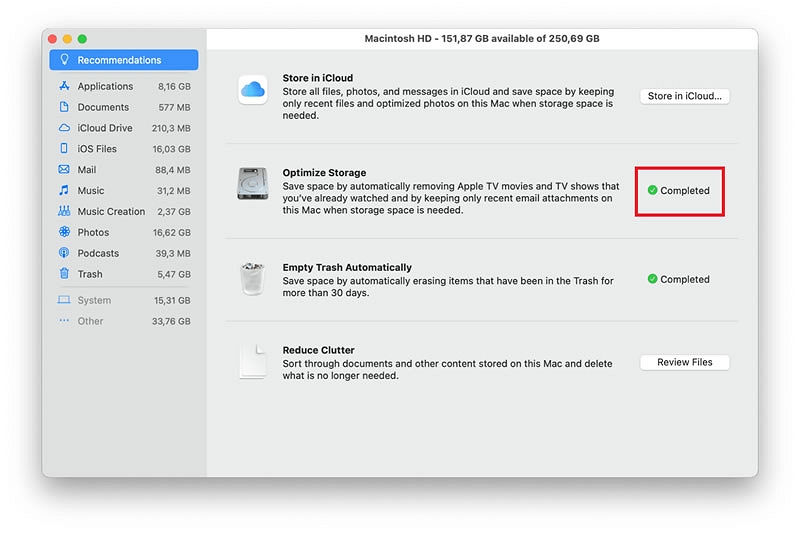
Task: Click the Optimize Storage hard drive icon
Action: [253, 184]
